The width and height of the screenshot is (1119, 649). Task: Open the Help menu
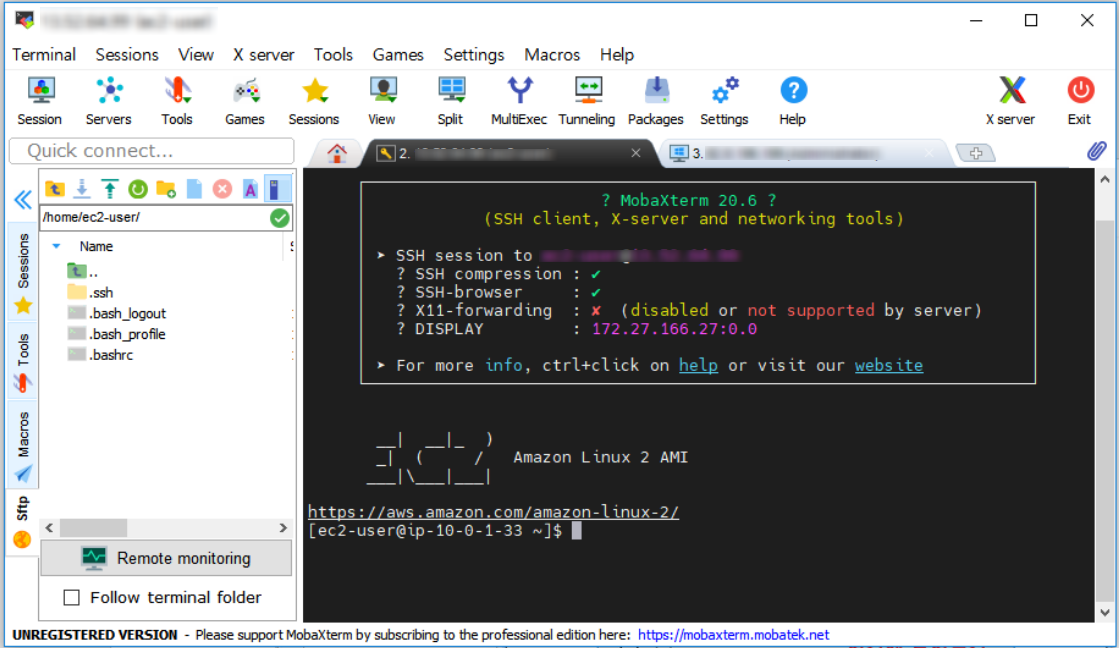click(x=617, y=55)
